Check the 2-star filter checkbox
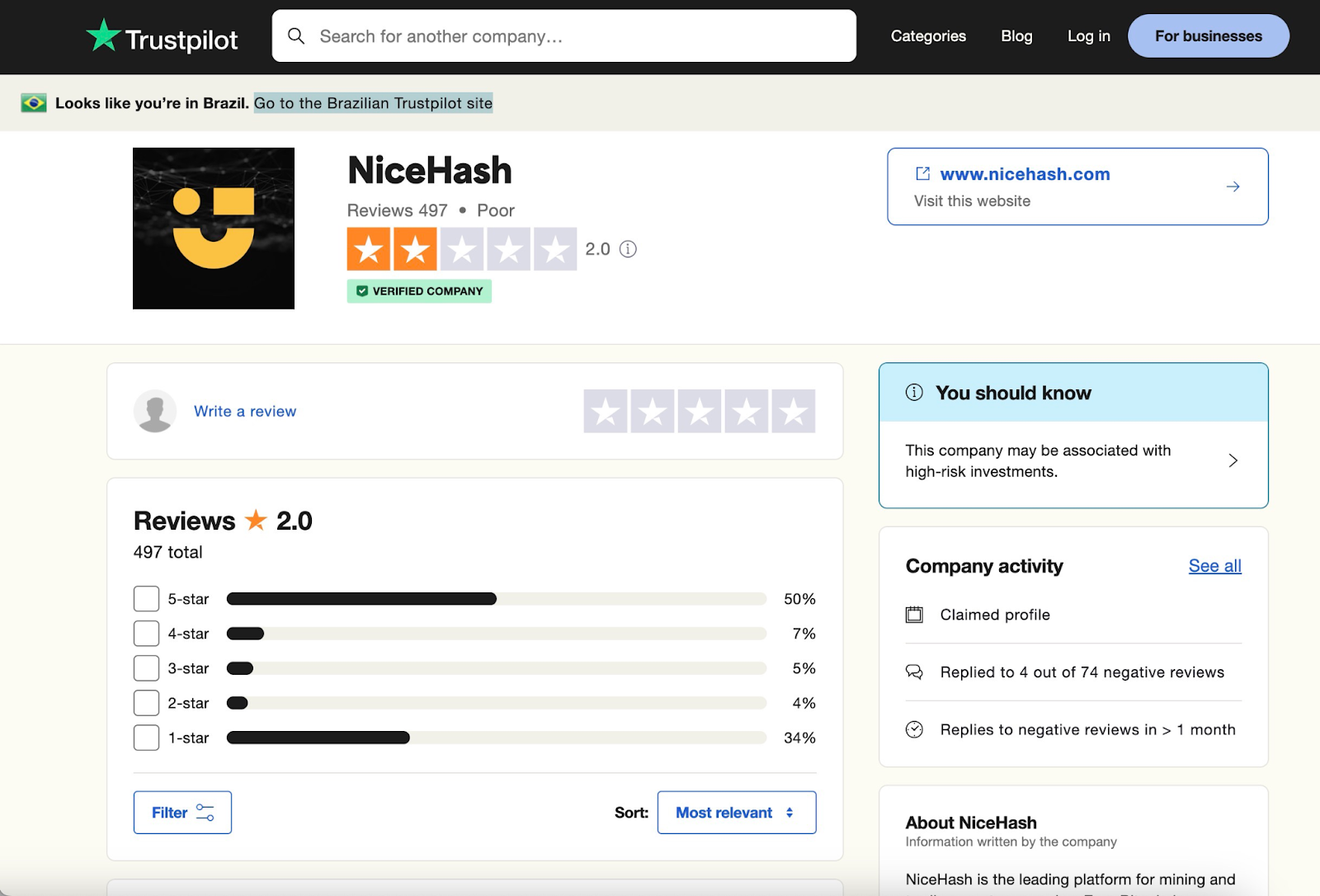This screenshot has width=1320, height=896. click(146, 703)
